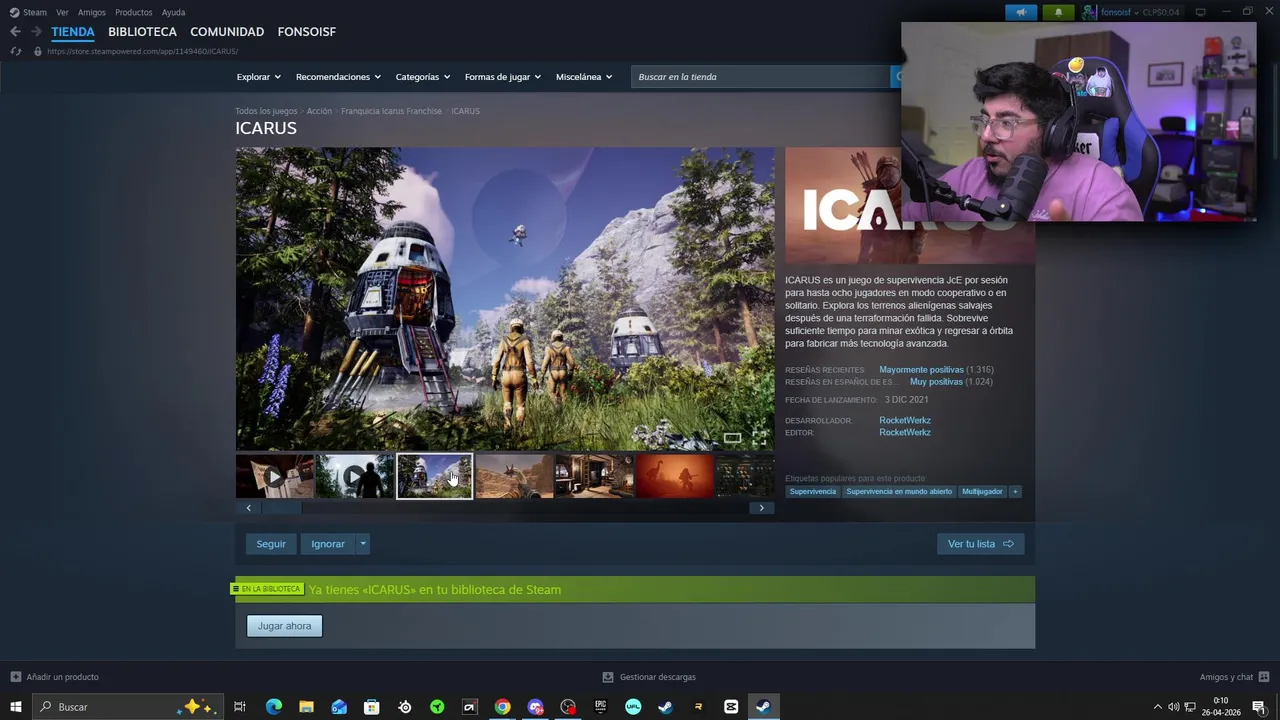The image size is (1280, 720).
Task: Click the Jugar ahora button
Action: tap(284, 626)
